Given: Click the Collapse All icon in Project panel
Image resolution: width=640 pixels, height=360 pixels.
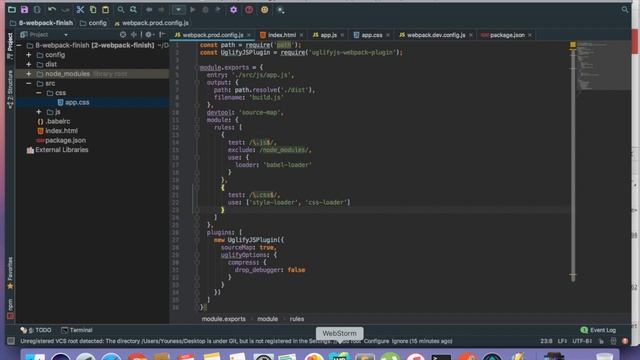Looking at the screenshot, I should [134, 35].
